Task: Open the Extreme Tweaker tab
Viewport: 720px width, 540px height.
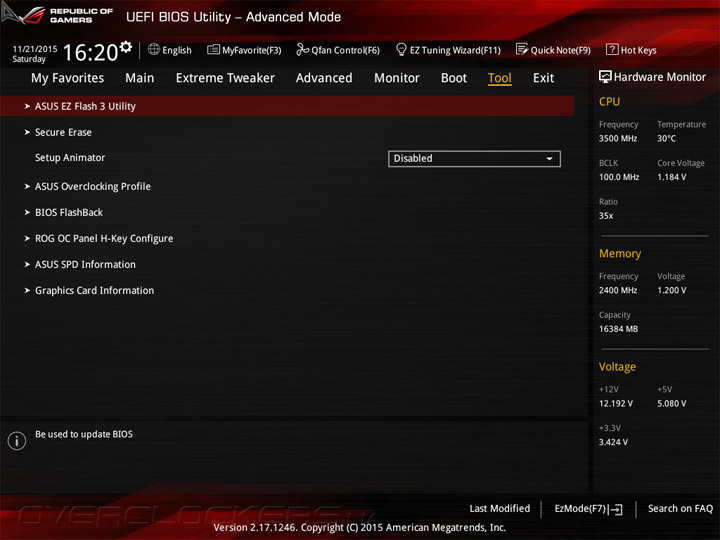Action: tap(225, 78)
